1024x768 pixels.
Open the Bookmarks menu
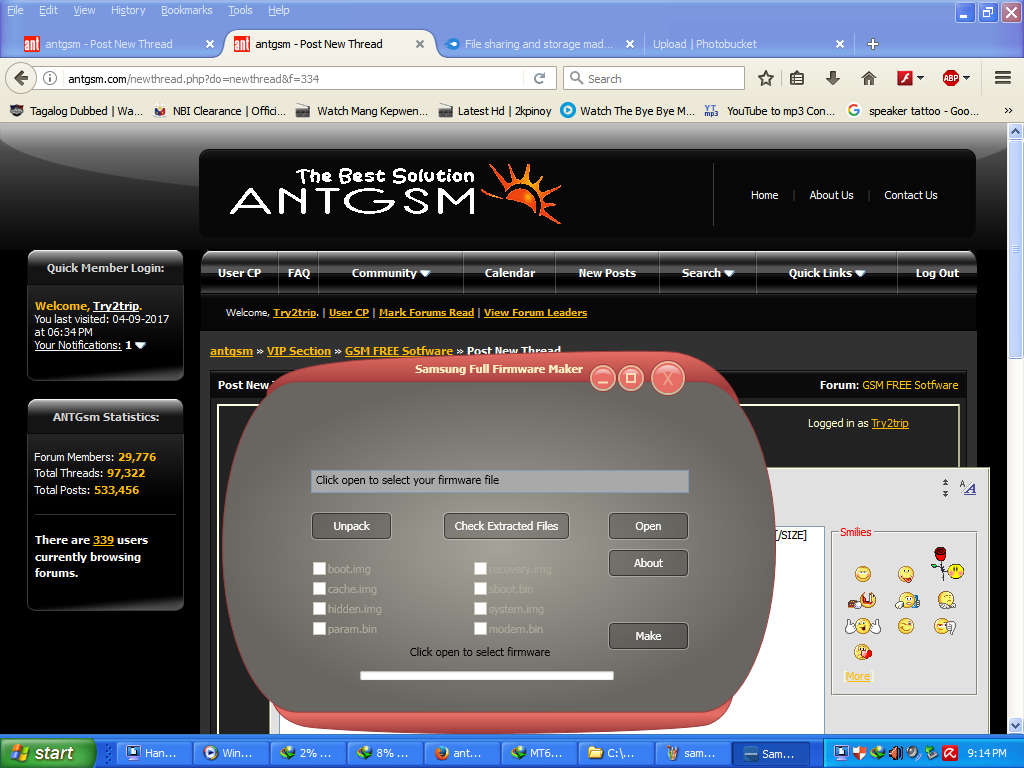pos(186,10)
